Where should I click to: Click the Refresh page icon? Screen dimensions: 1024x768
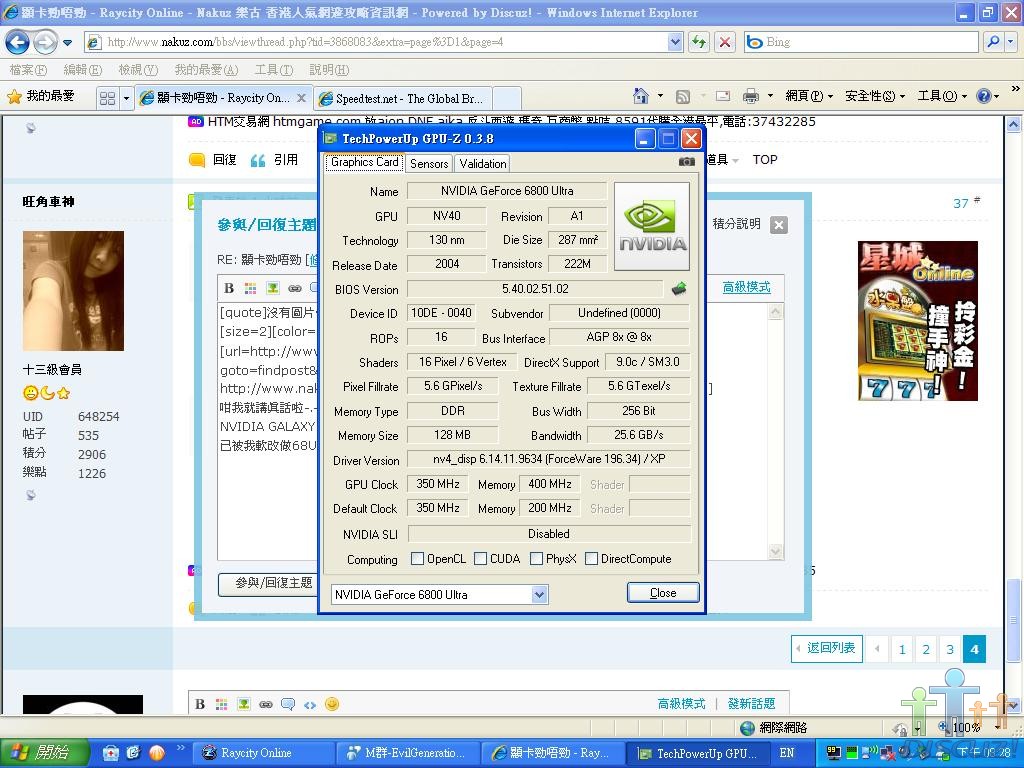click(x=699, y=42)
